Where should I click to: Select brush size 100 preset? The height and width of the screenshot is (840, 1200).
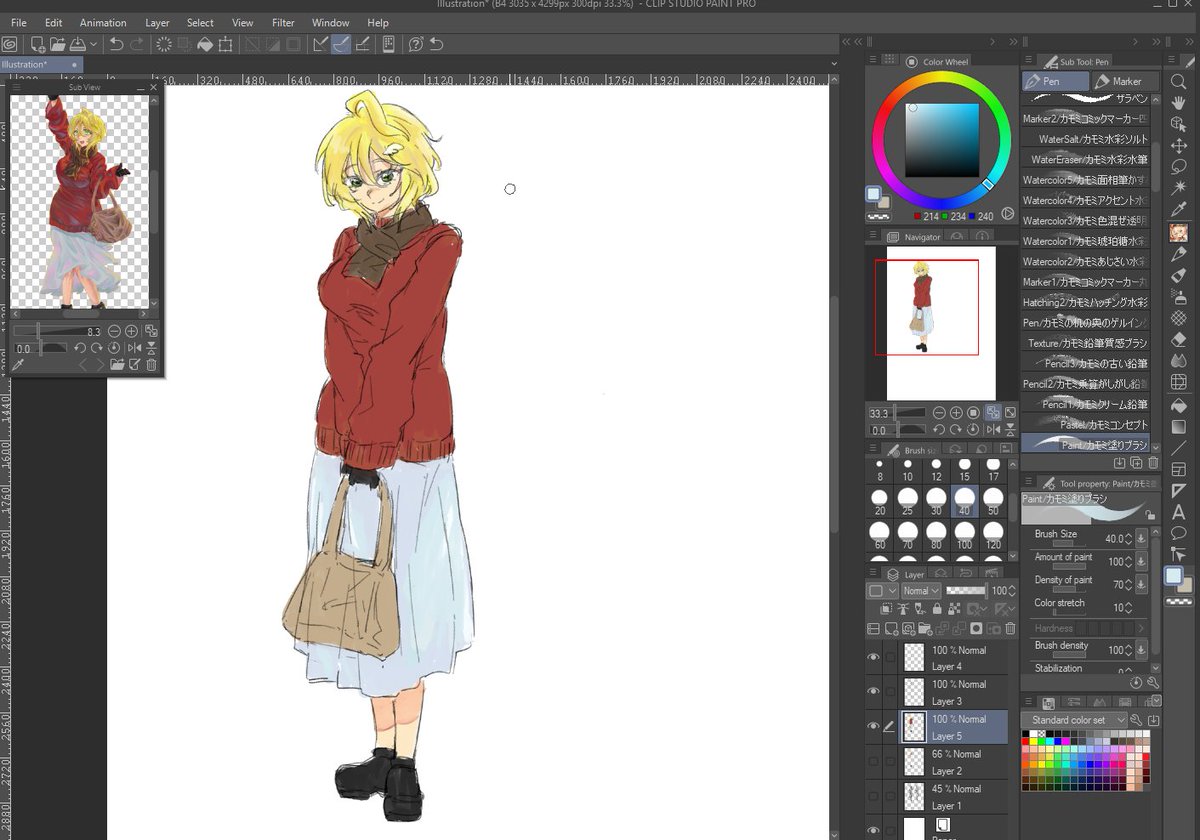pyautogui.click(x=964, y=537)
